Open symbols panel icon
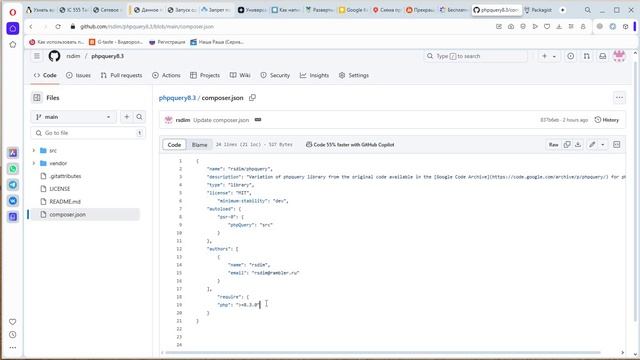 click(617, 144)
